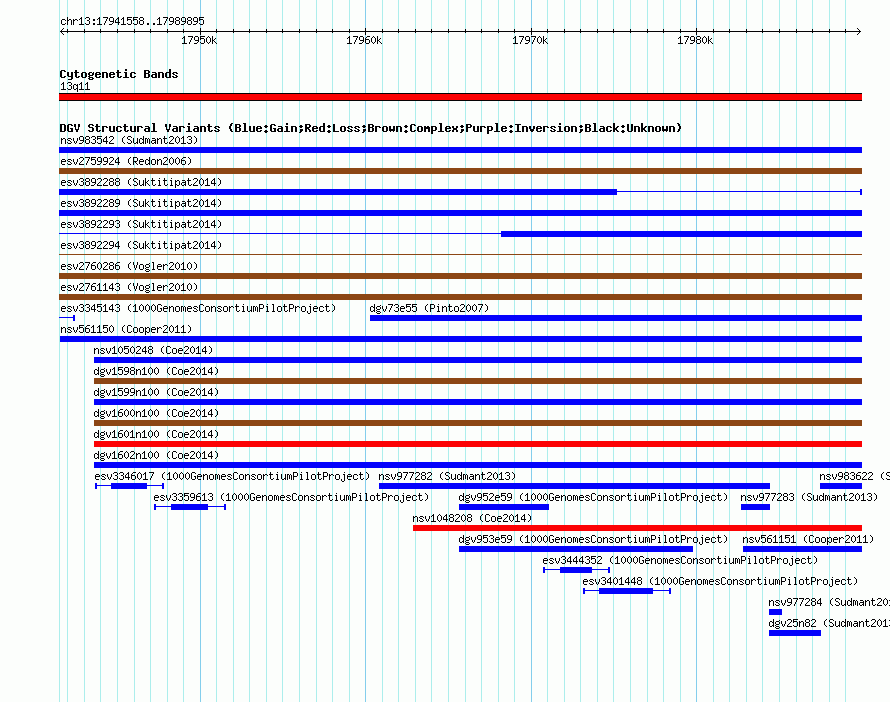Click the blue bar under esv3346017
Image resolution: width=890 pixels, height=702 pixels.
click(129, 486)
